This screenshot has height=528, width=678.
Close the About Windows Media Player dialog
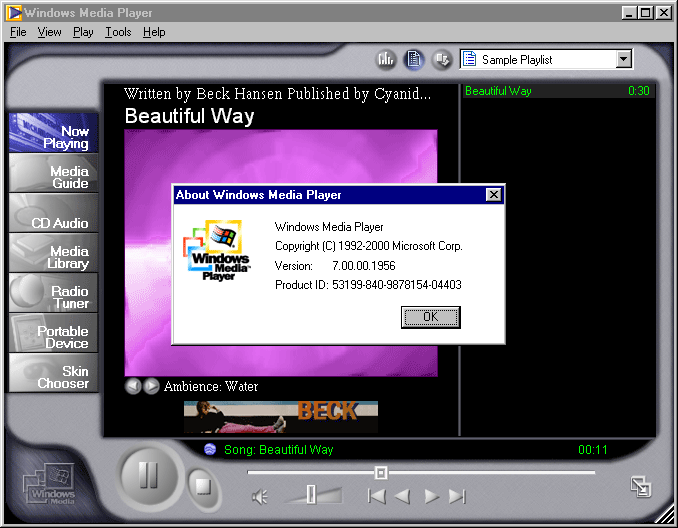[493, 195]
